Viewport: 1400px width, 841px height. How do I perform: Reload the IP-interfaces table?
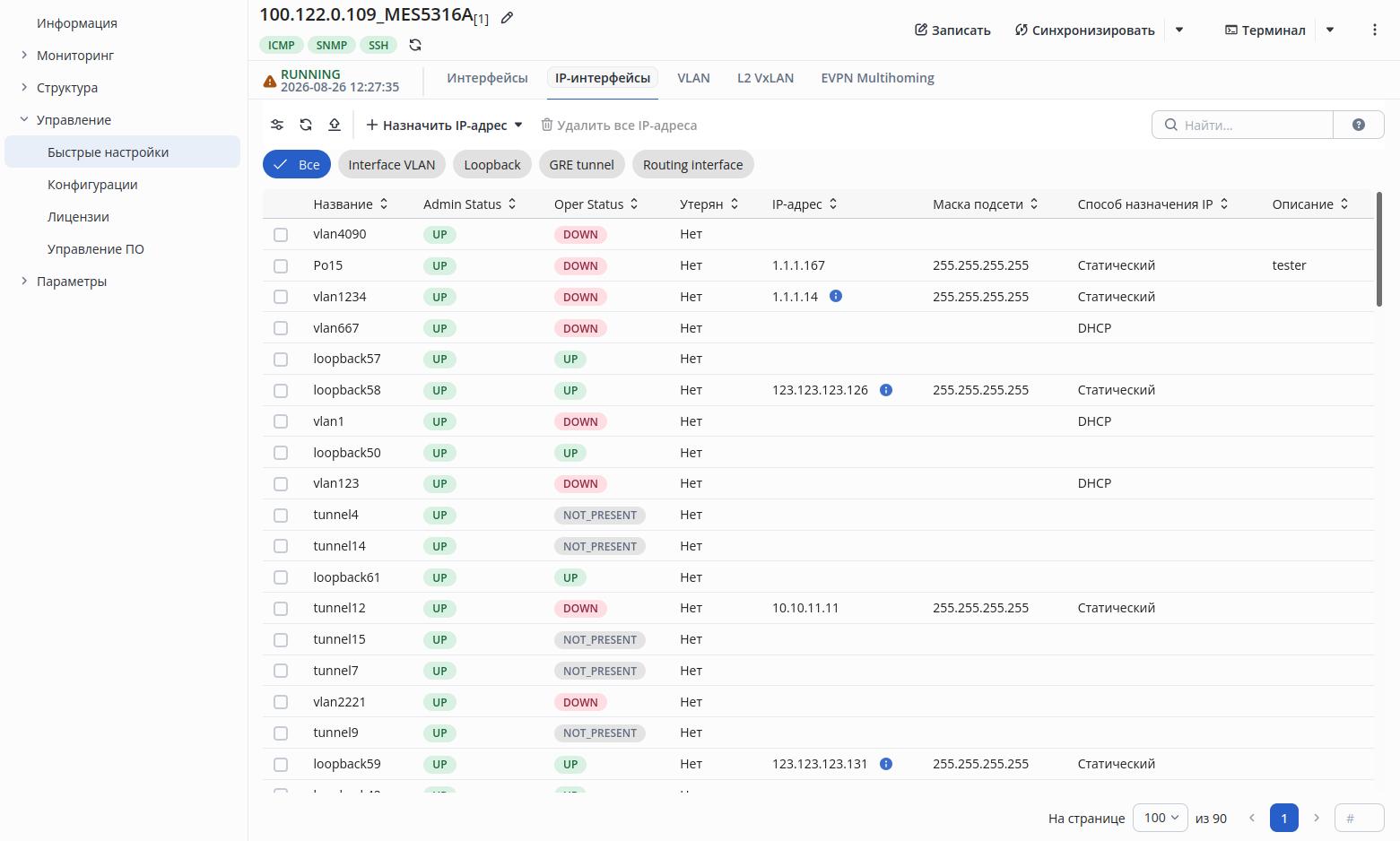[x=306, y=125]
